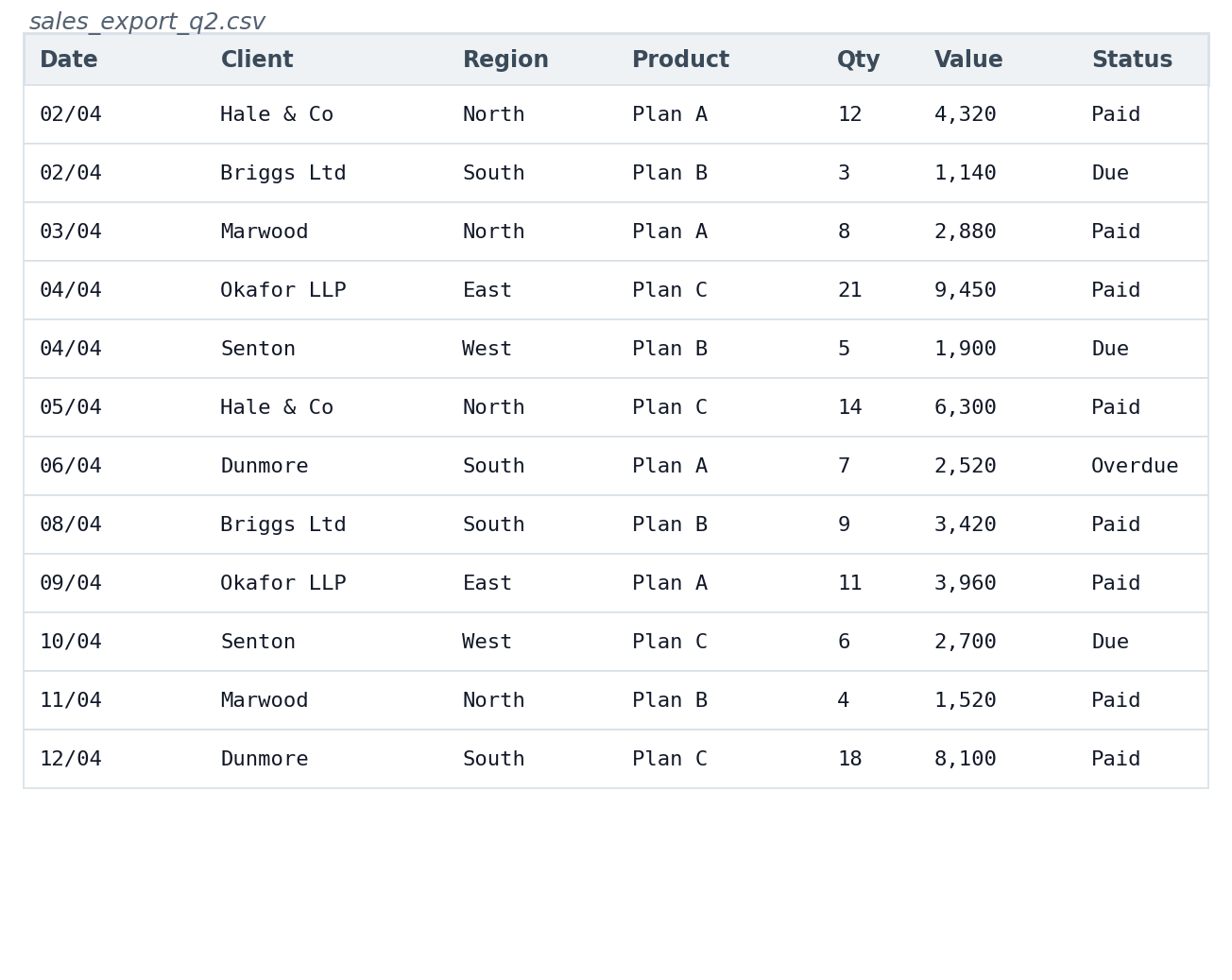Click Plan B in the 1,520 row
Screen dimensions: 1232x980
(669, 701)
